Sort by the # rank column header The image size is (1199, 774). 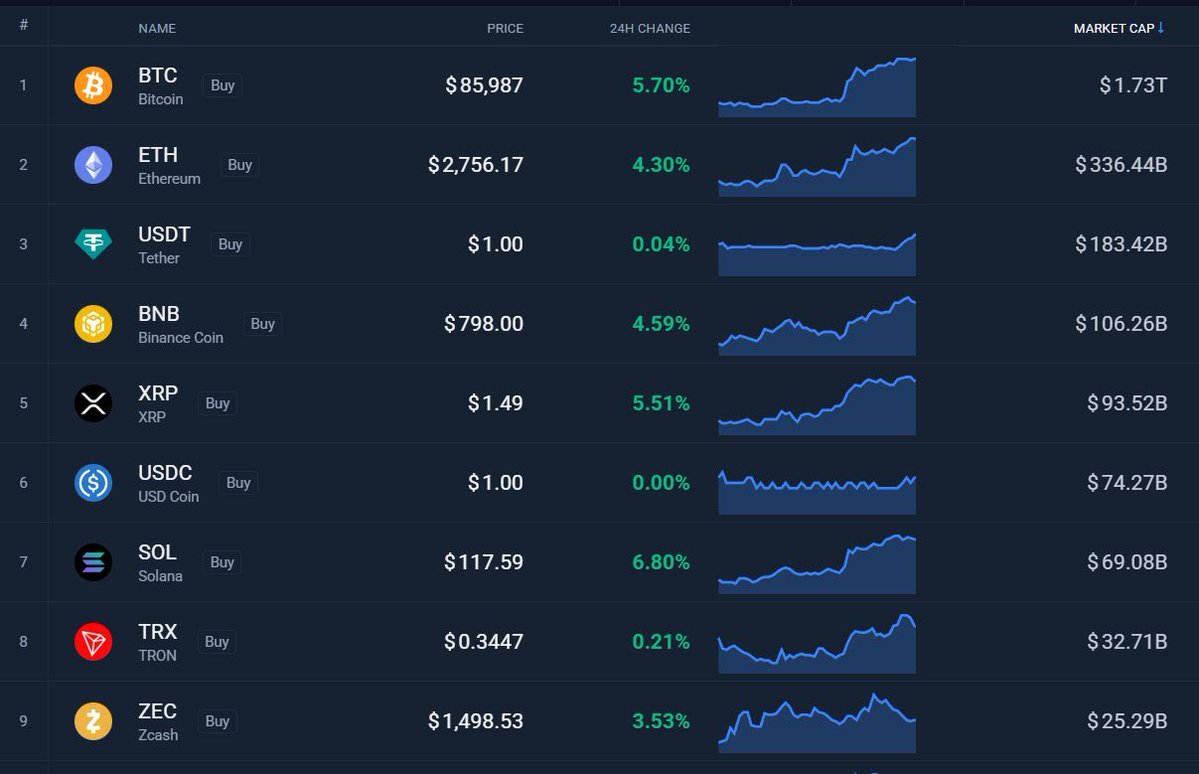24,25
